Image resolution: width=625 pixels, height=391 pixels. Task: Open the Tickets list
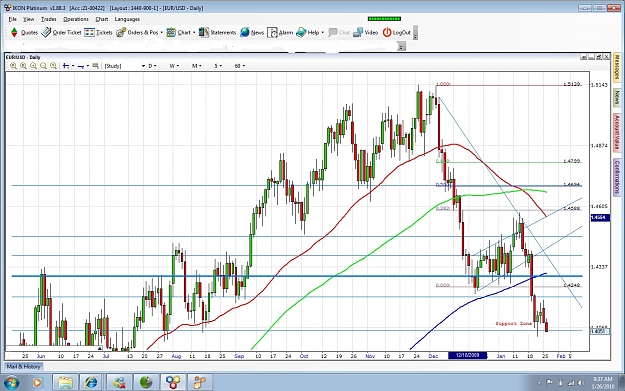pos(98,33)
